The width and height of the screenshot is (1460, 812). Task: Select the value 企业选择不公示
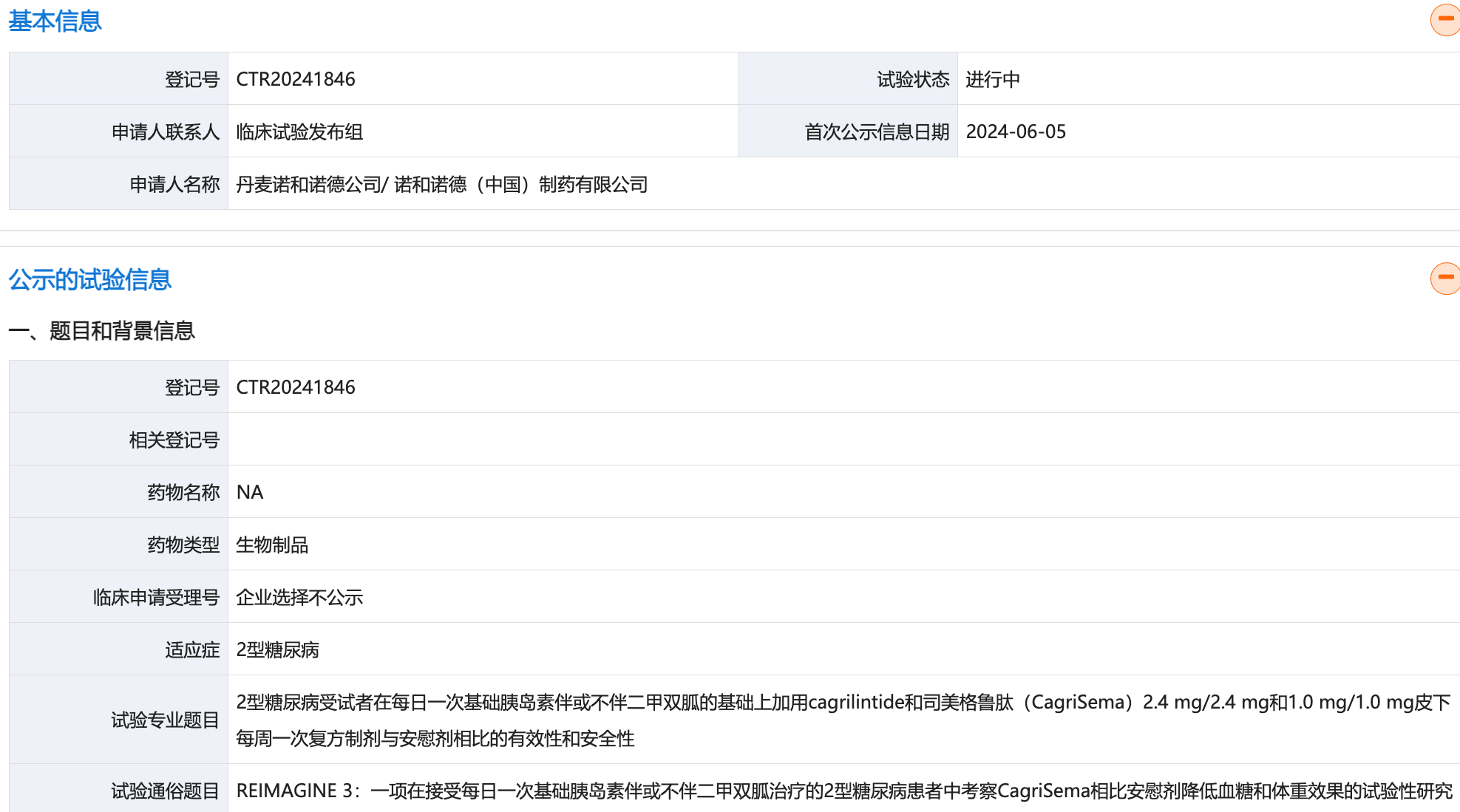click(x=299, y=597)
